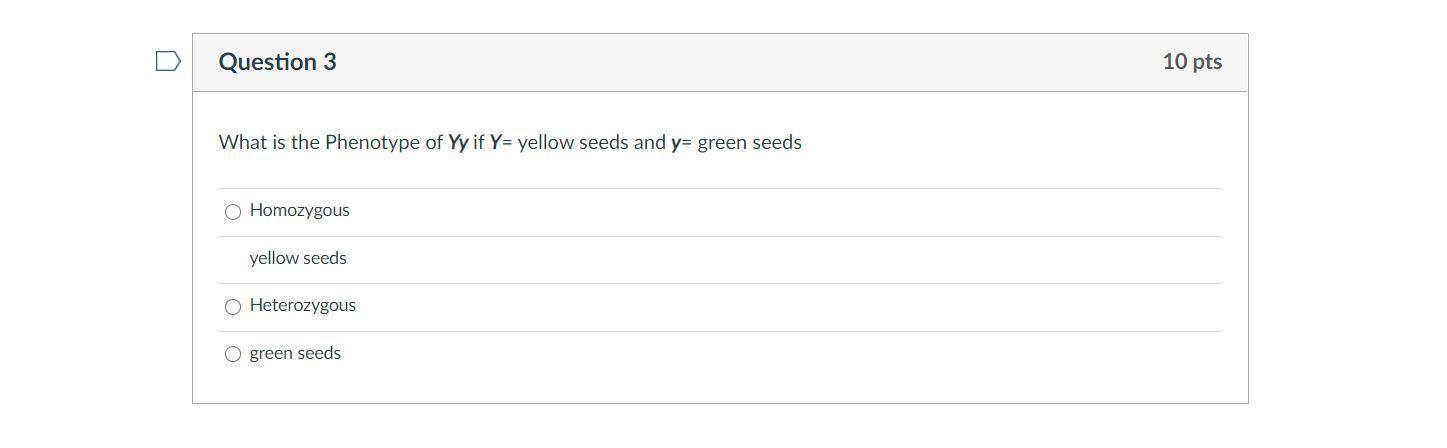This screenshot has height=448, width=1447.
Task: Click the word "and" in question text
Action: pos(649,142)
